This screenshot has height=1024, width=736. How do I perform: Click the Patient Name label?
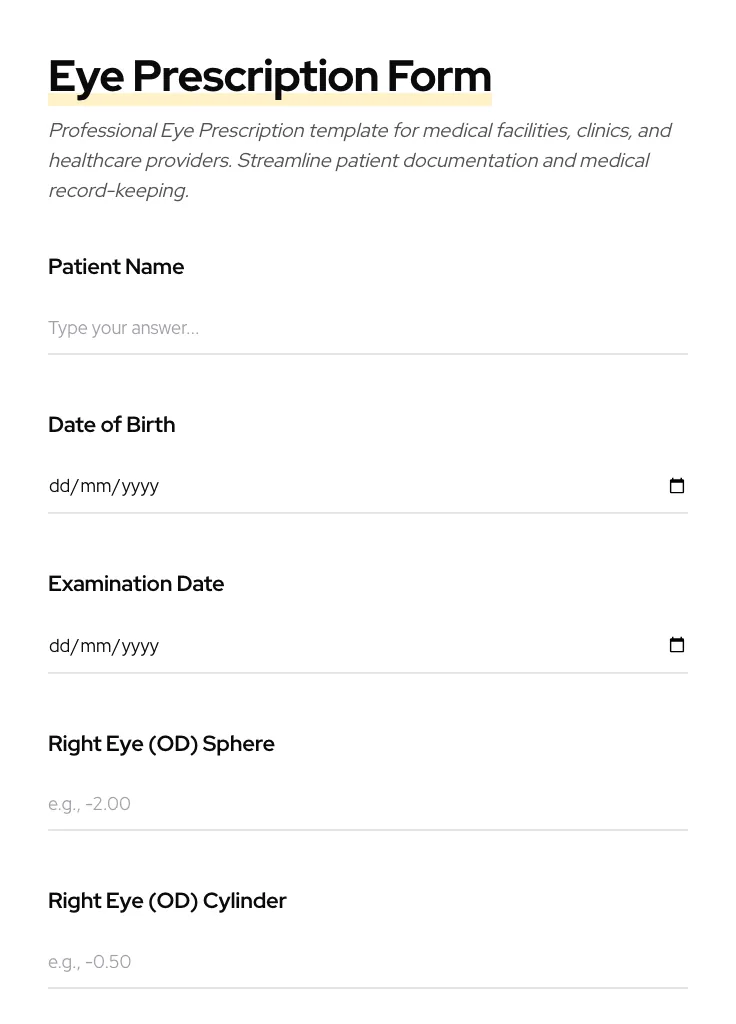click(x=116, y=267)
